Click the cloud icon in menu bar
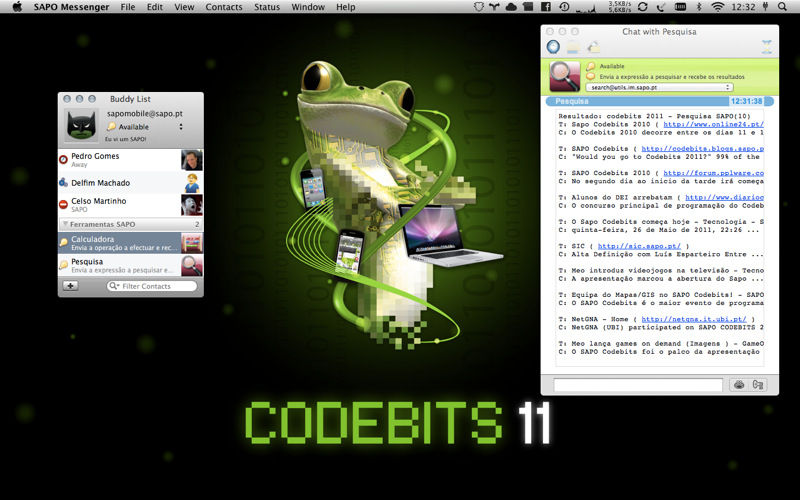800x500 pixels. [511, 7]
